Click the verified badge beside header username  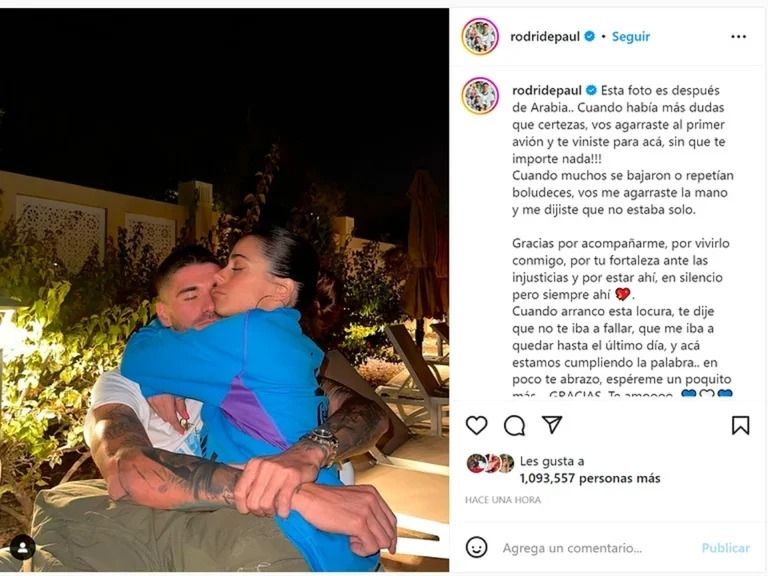pyautogui.click(x=590, y=36)
